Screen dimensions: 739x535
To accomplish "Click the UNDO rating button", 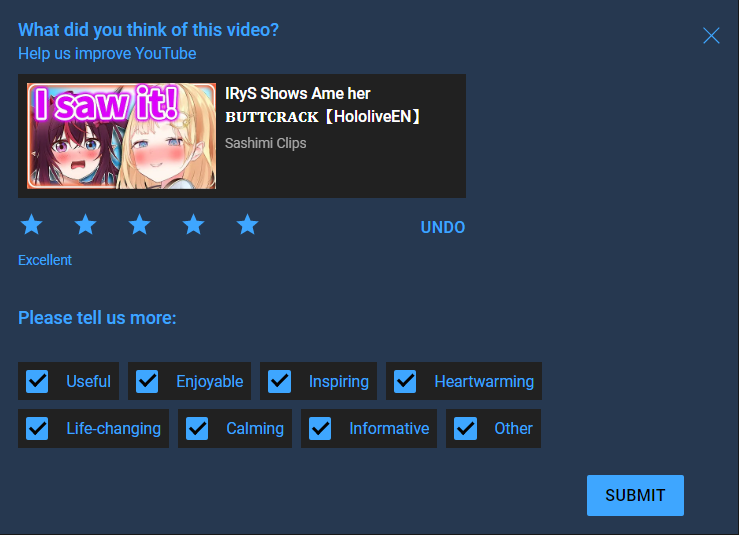I will [443, 227].
